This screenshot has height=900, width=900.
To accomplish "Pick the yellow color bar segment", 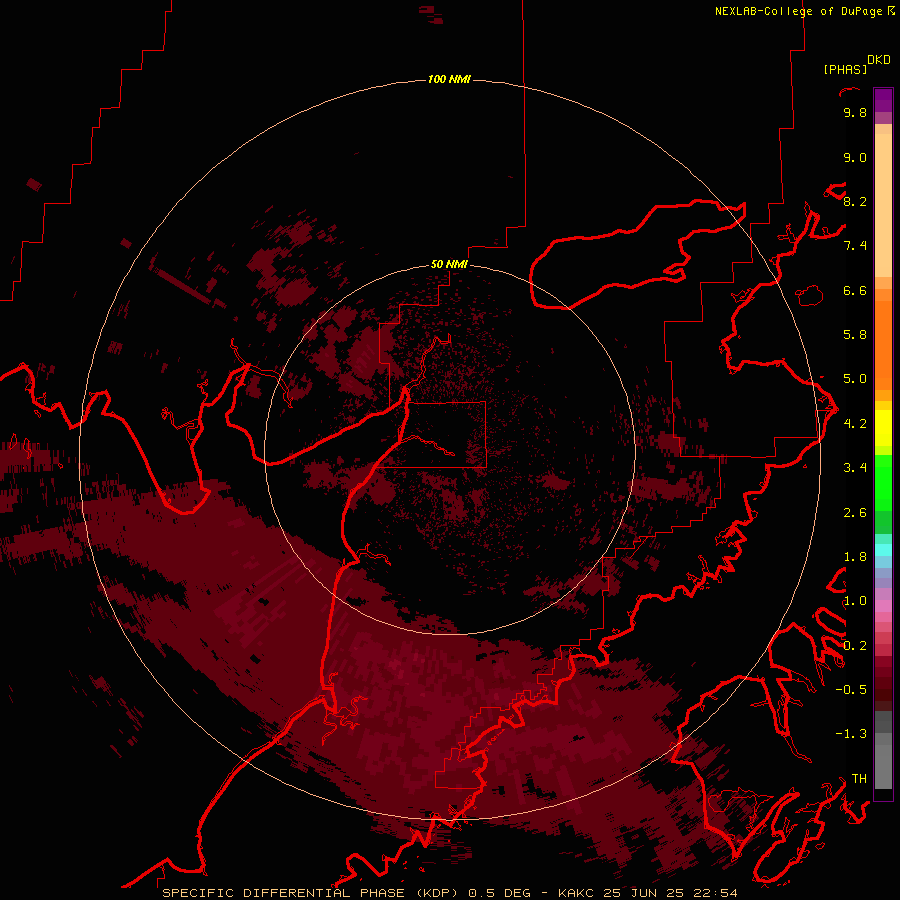I will click(x=883, y=428).
